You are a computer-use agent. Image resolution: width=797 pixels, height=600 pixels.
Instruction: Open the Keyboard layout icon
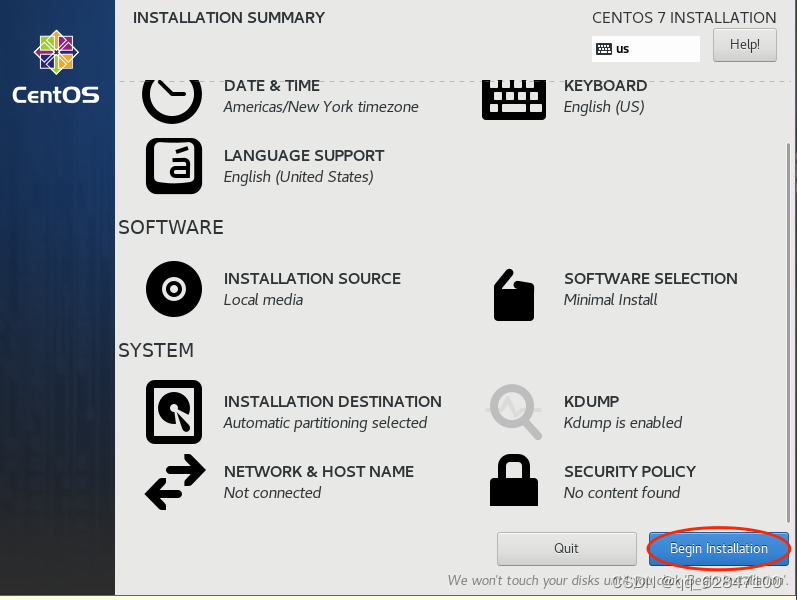pos(514,100)
